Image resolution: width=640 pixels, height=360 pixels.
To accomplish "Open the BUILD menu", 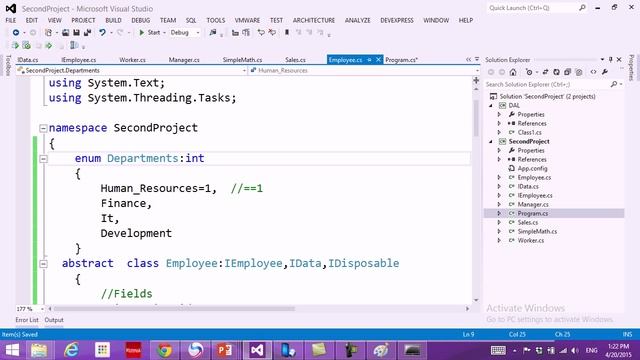I will tap(113, 20).
